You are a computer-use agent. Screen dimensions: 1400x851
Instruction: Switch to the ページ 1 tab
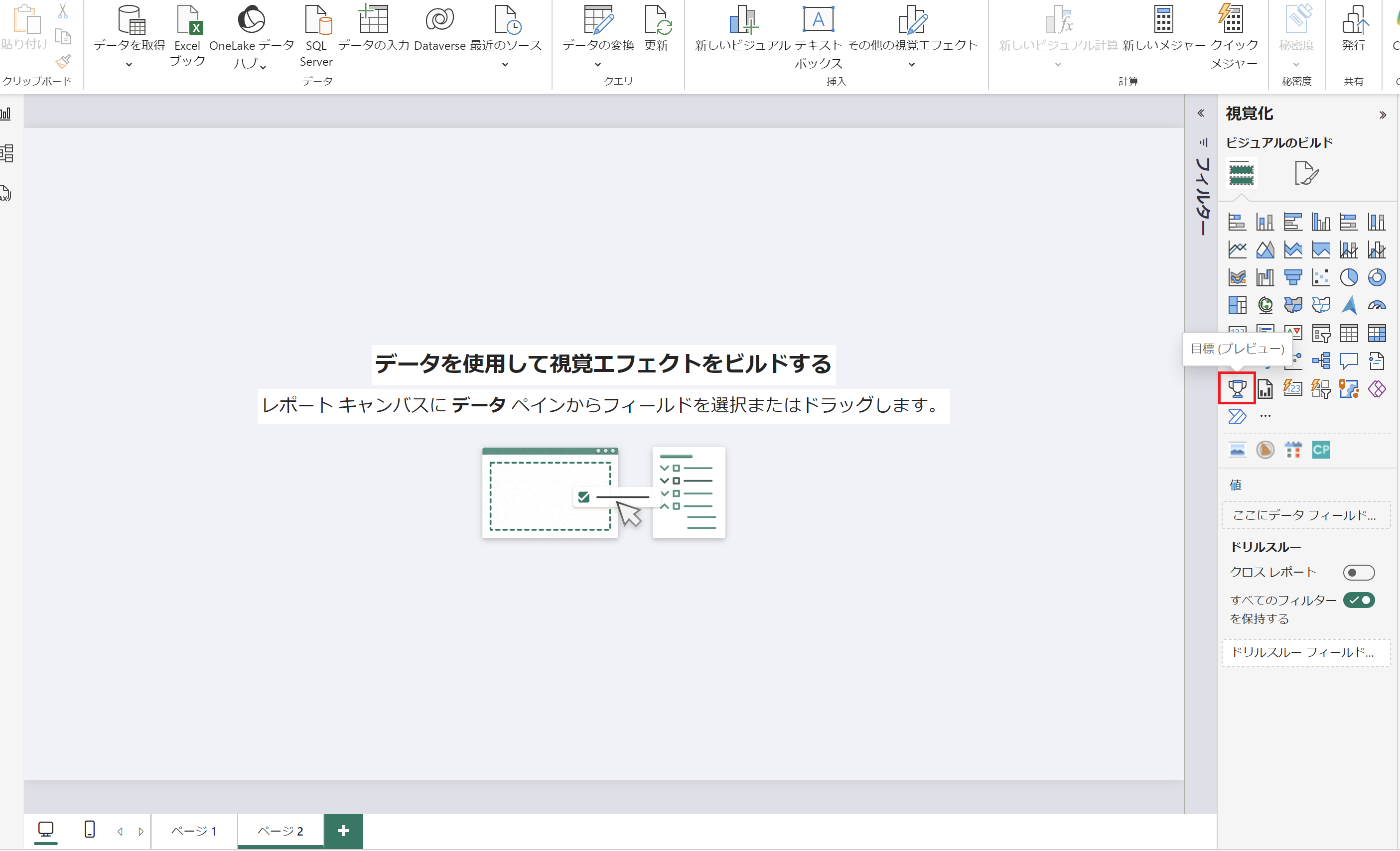click(x=194, y=831)
